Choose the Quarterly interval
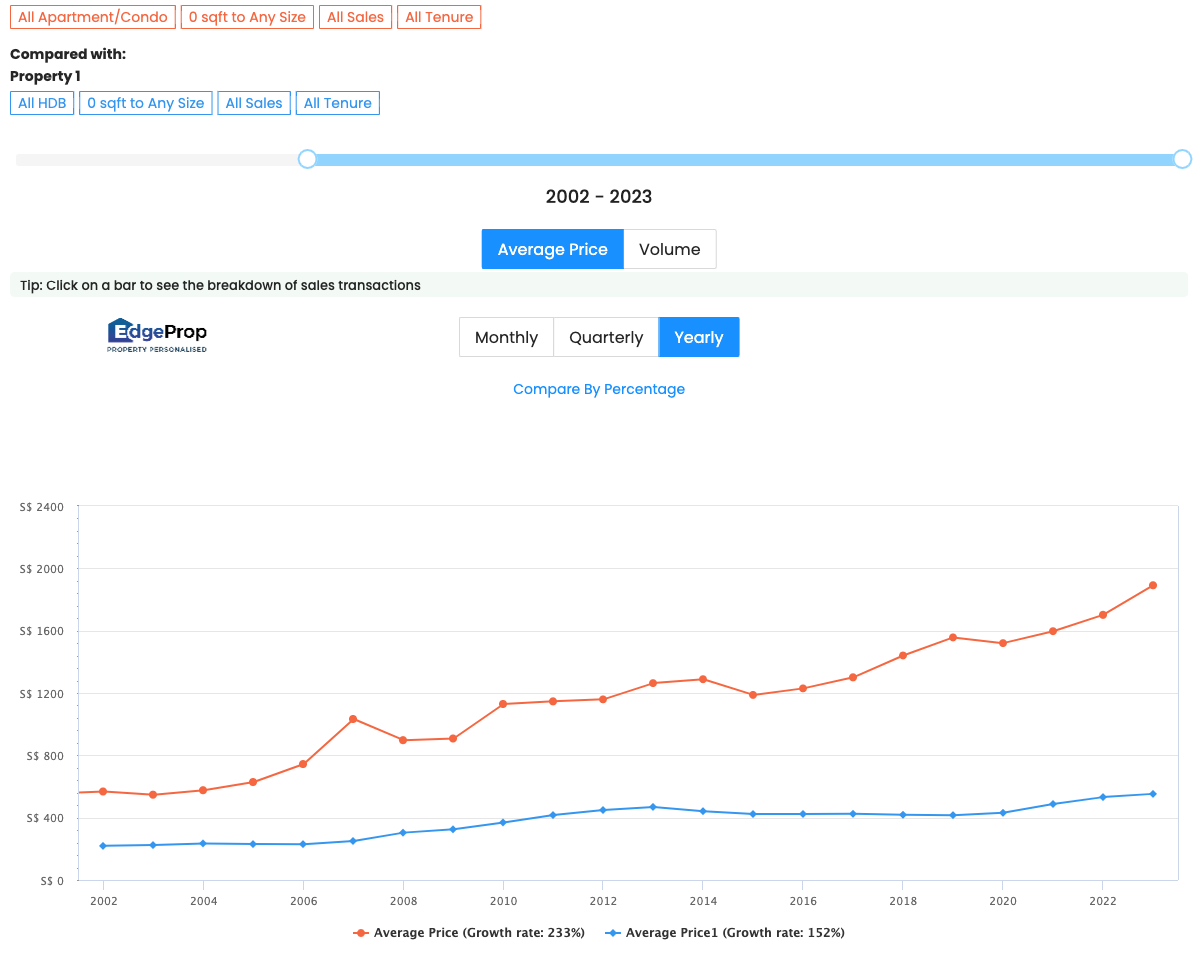Viewport: 1198px width, 960px height. 605,337
